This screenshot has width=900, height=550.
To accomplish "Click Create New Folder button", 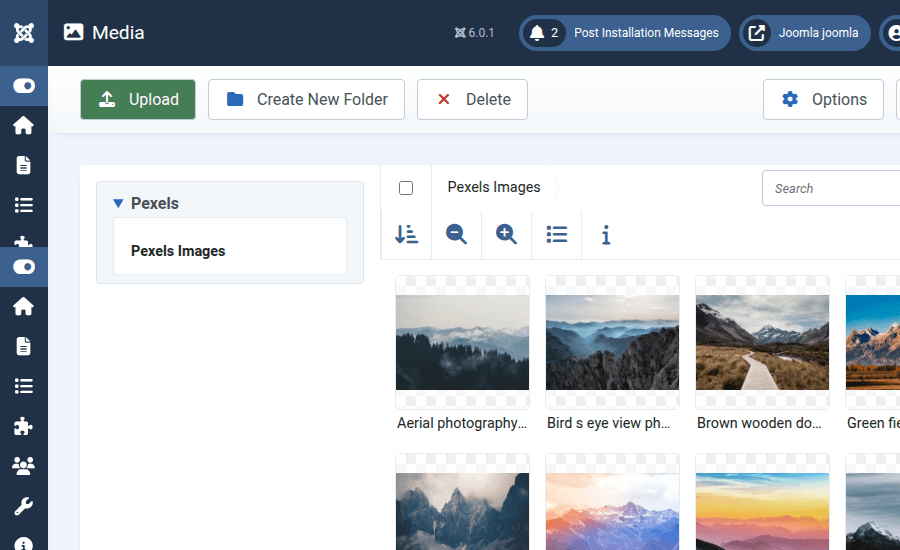I will (x=306, y=100).
